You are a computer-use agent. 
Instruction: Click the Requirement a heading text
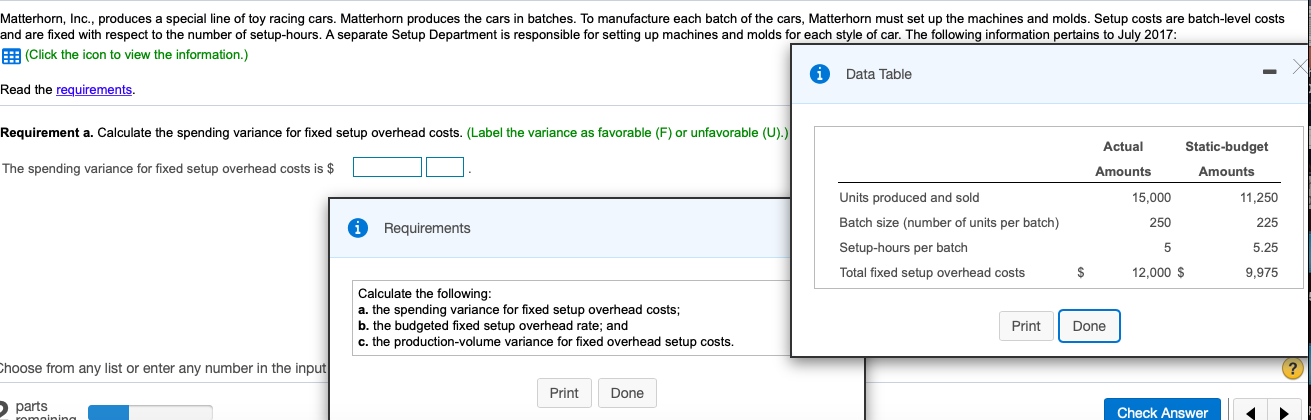[46, 132]
